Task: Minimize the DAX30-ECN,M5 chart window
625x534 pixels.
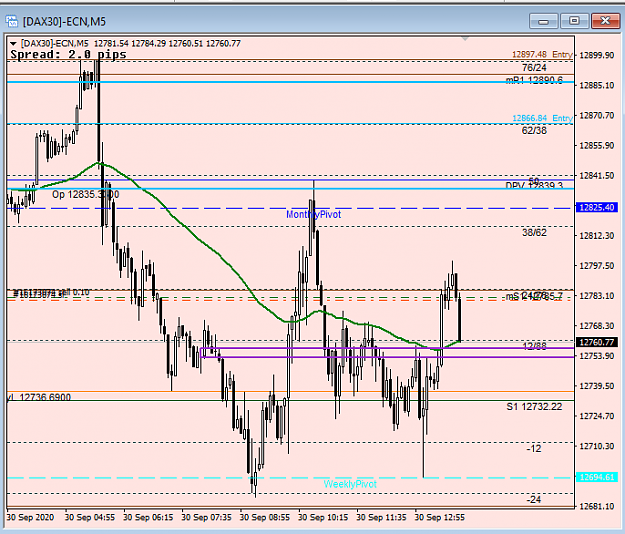Action: coord(543,21)
